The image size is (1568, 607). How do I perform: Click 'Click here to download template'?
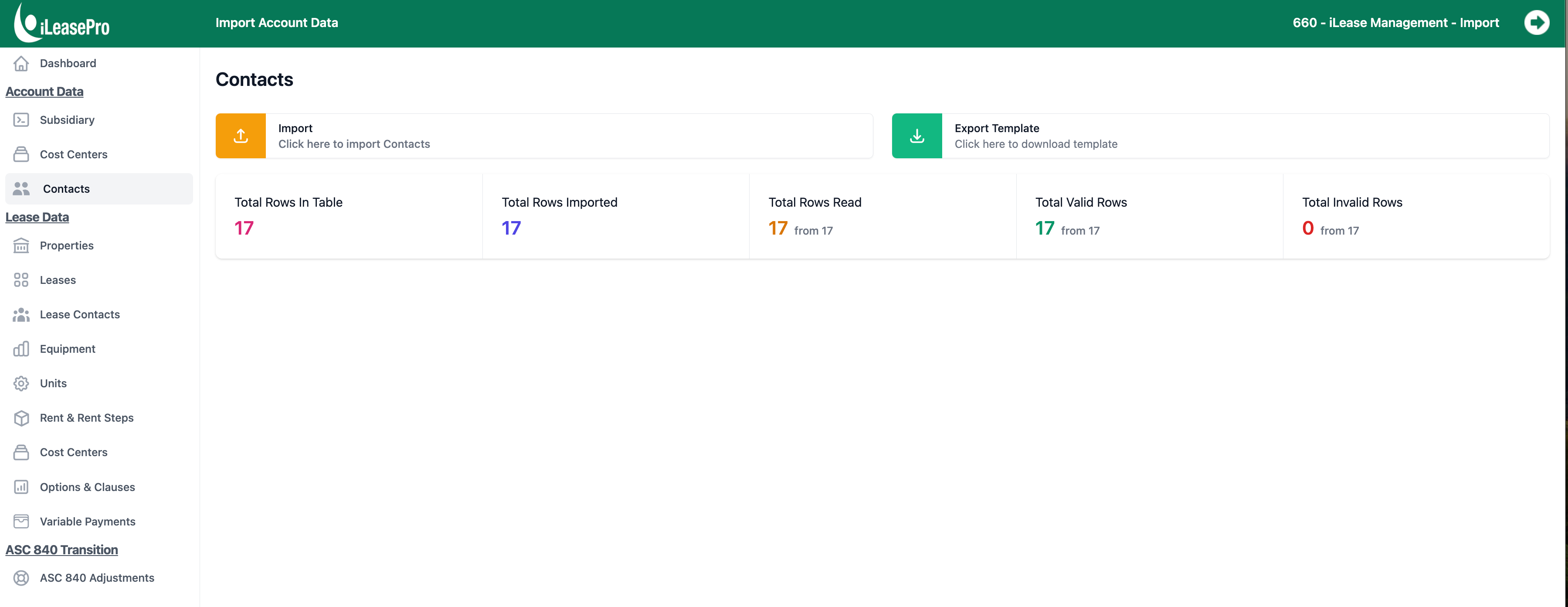1036,144
